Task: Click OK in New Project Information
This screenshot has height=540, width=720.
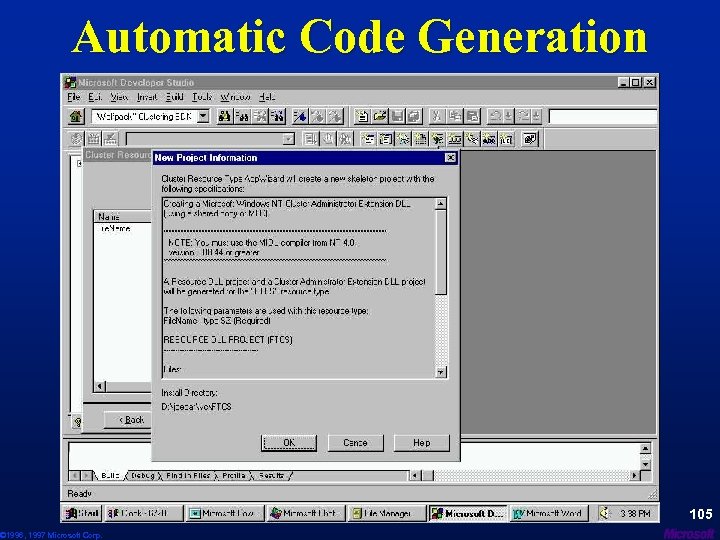Action: (289, 443)
